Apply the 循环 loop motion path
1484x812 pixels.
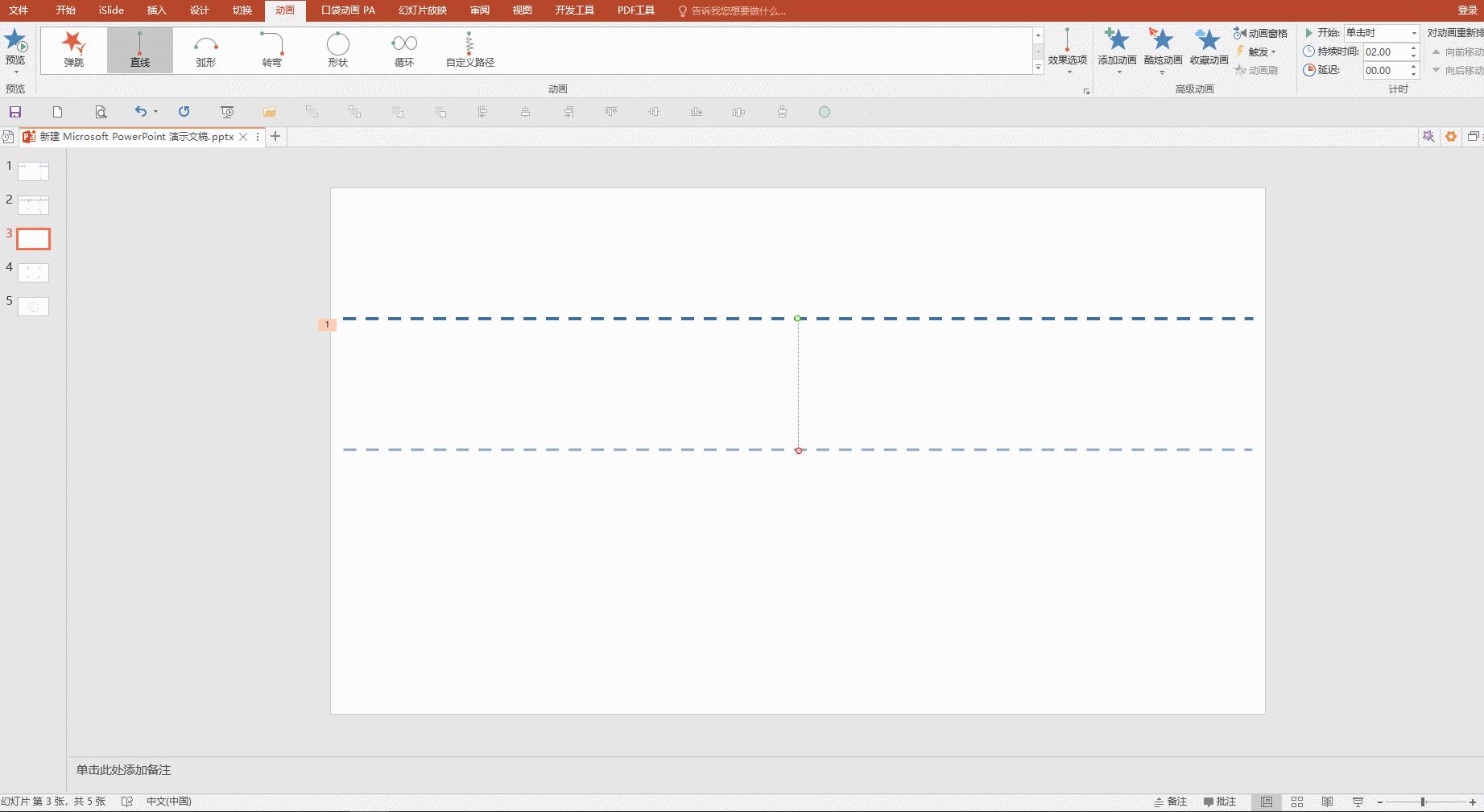click(x=404, y=50)
